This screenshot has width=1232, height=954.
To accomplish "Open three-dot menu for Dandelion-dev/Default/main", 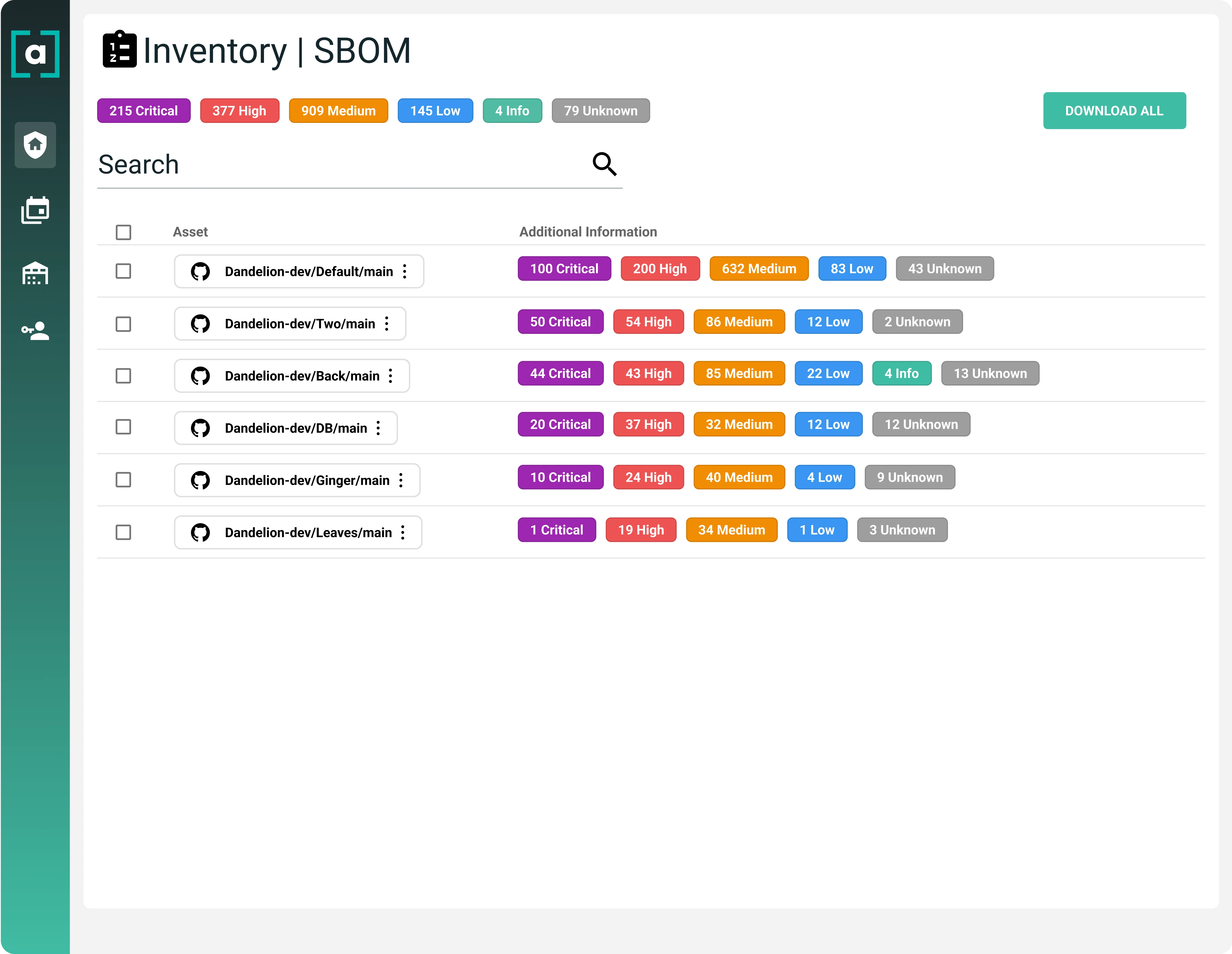I will pos(404,271).
